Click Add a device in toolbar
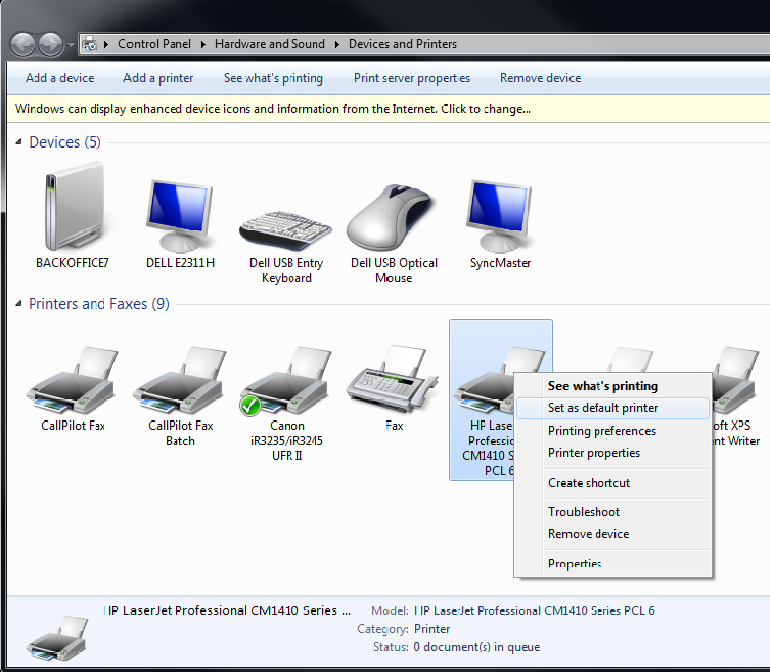Image resolution: width=770 pixels, height=672 pixels. coord(60,78)
